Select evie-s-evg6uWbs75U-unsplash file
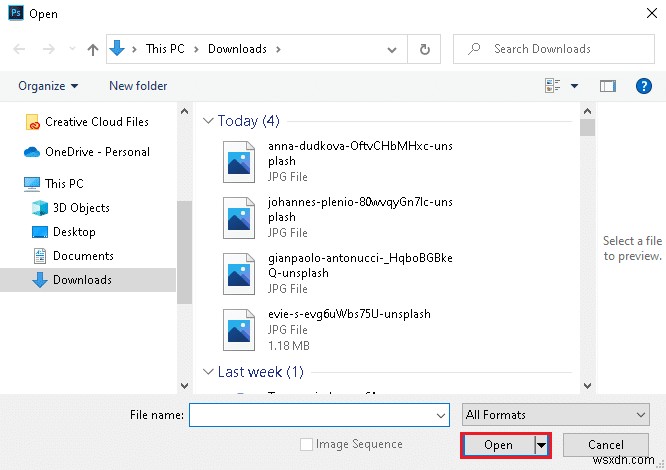 coord(349,313)
